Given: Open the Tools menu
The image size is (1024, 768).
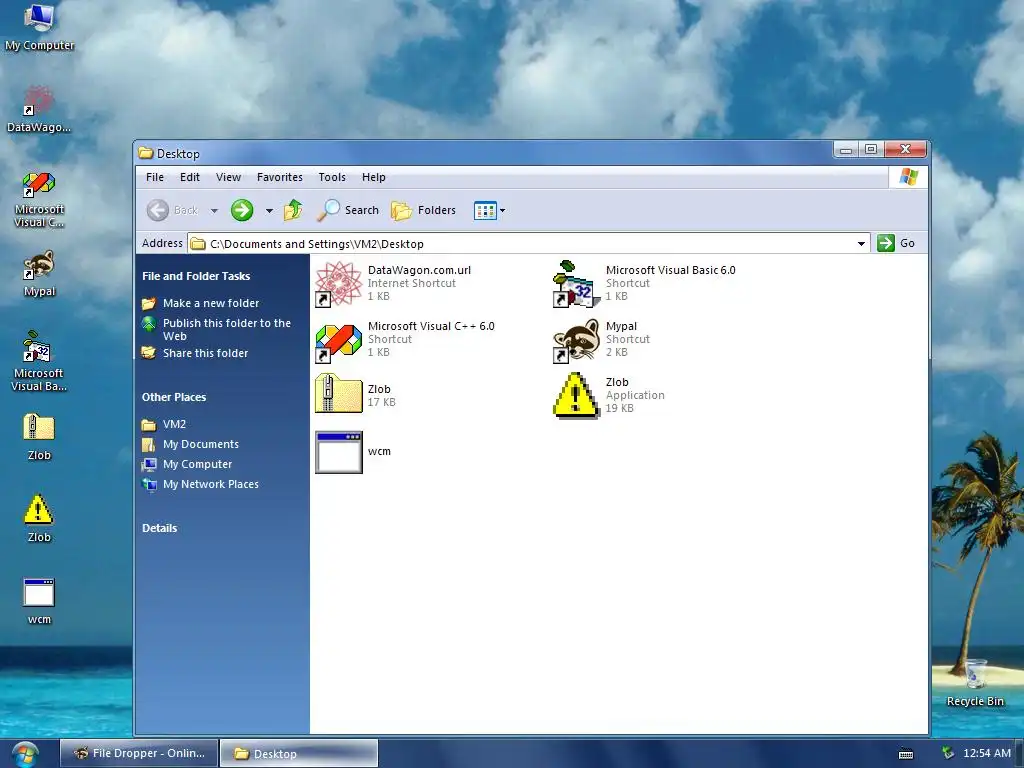Looking at the screenshot, I should [x=332, y=177].
